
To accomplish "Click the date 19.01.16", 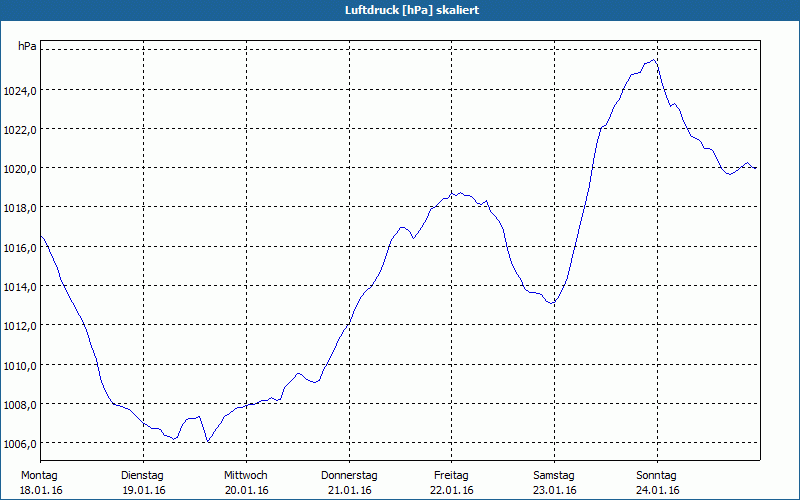I will click(144, 490).
